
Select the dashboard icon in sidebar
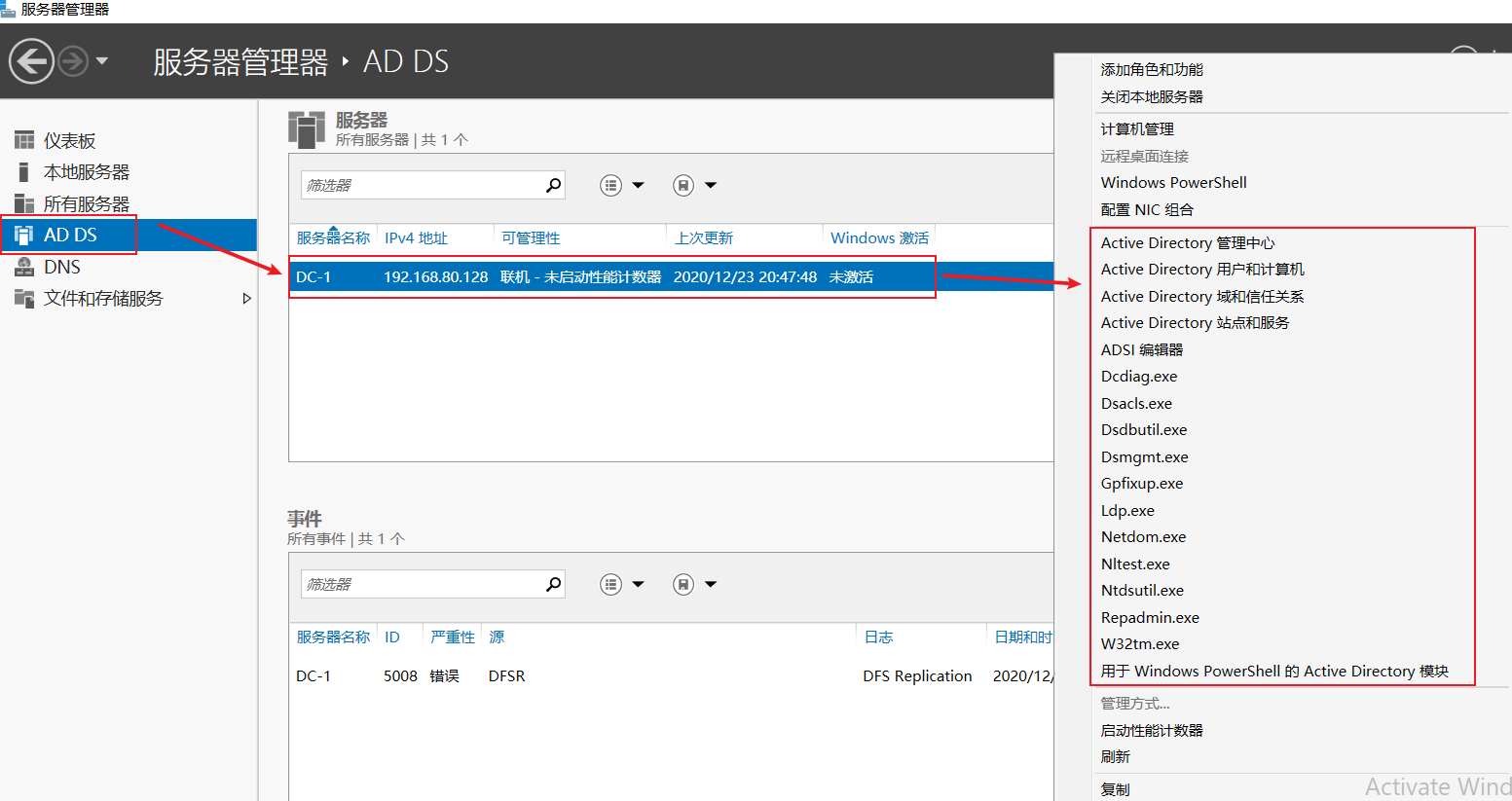[24, 140]
